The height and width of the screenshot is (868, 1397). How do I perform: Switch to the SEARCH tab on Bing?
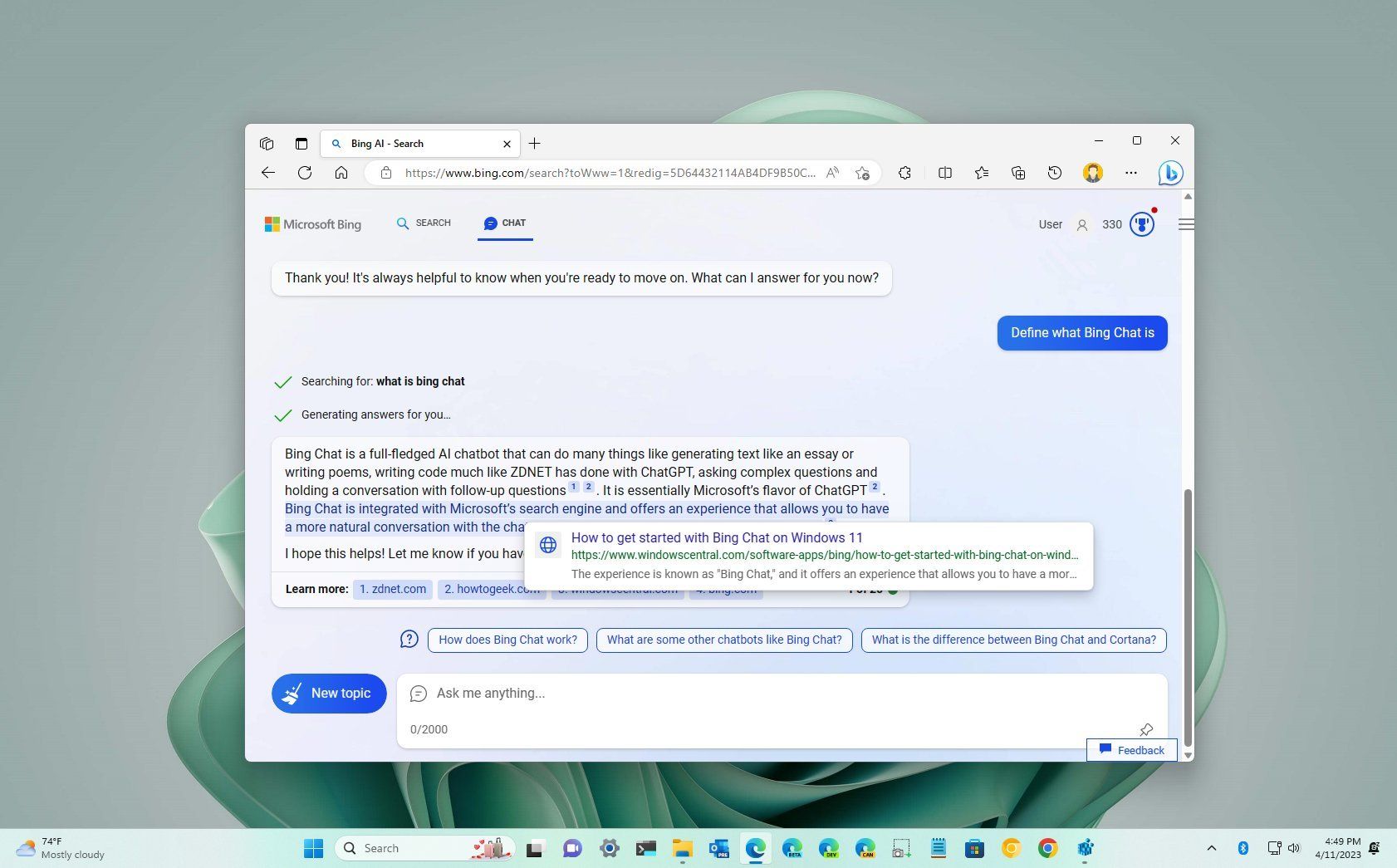coord(424,223)
